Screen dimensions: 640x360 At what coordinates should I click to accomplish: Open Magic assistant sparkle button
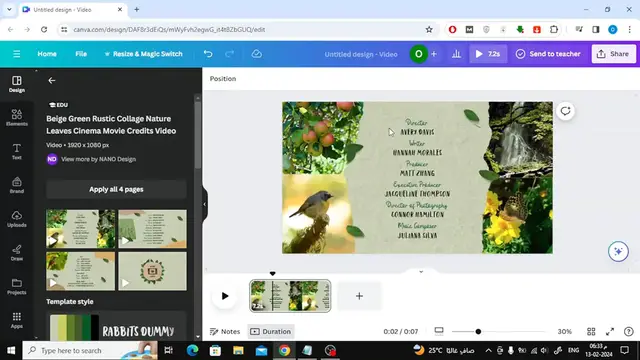618,251
